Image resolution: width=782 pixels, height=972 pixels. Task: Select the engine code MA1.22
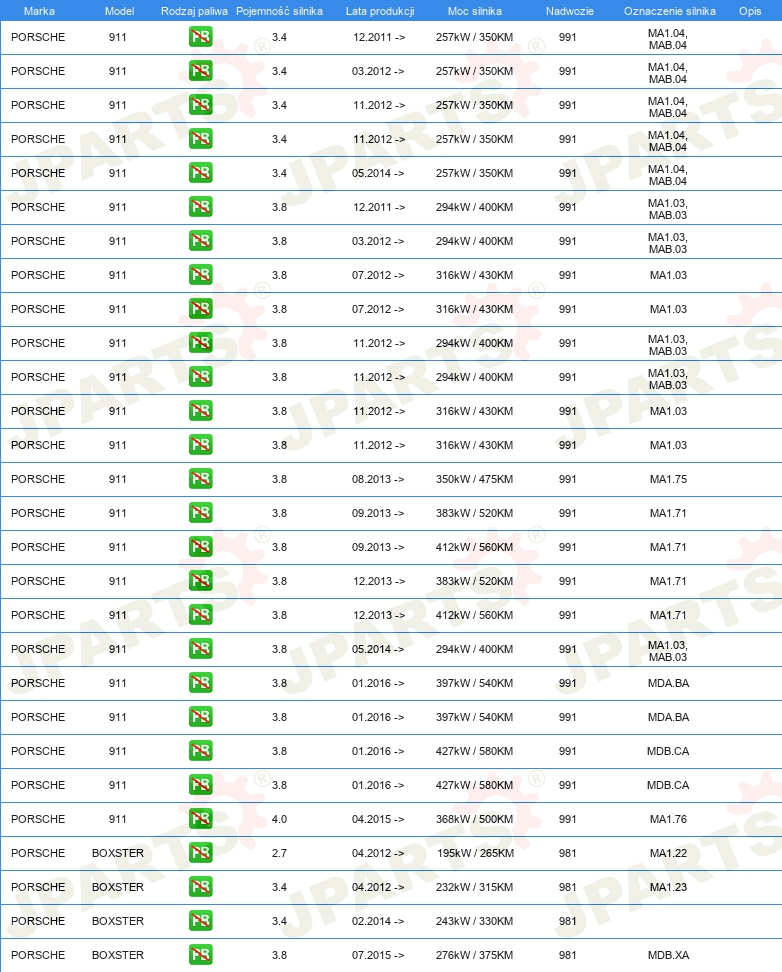pos(668,853)
